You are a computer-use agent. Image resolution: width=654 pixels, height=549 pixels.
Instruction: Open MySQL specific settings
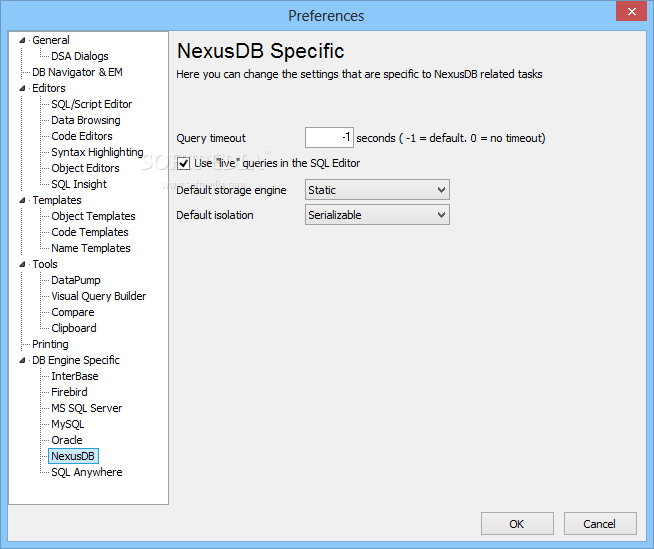pyautogui.click(x=68, y=424)
